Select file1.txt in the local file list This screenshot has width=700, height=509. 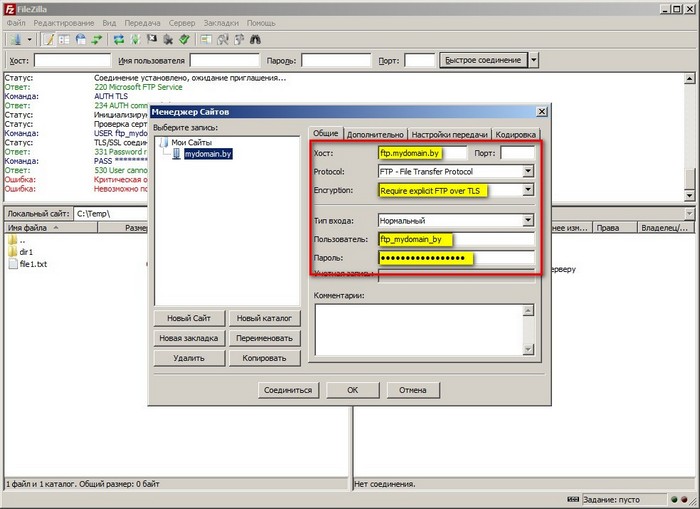tap(33, 264)
